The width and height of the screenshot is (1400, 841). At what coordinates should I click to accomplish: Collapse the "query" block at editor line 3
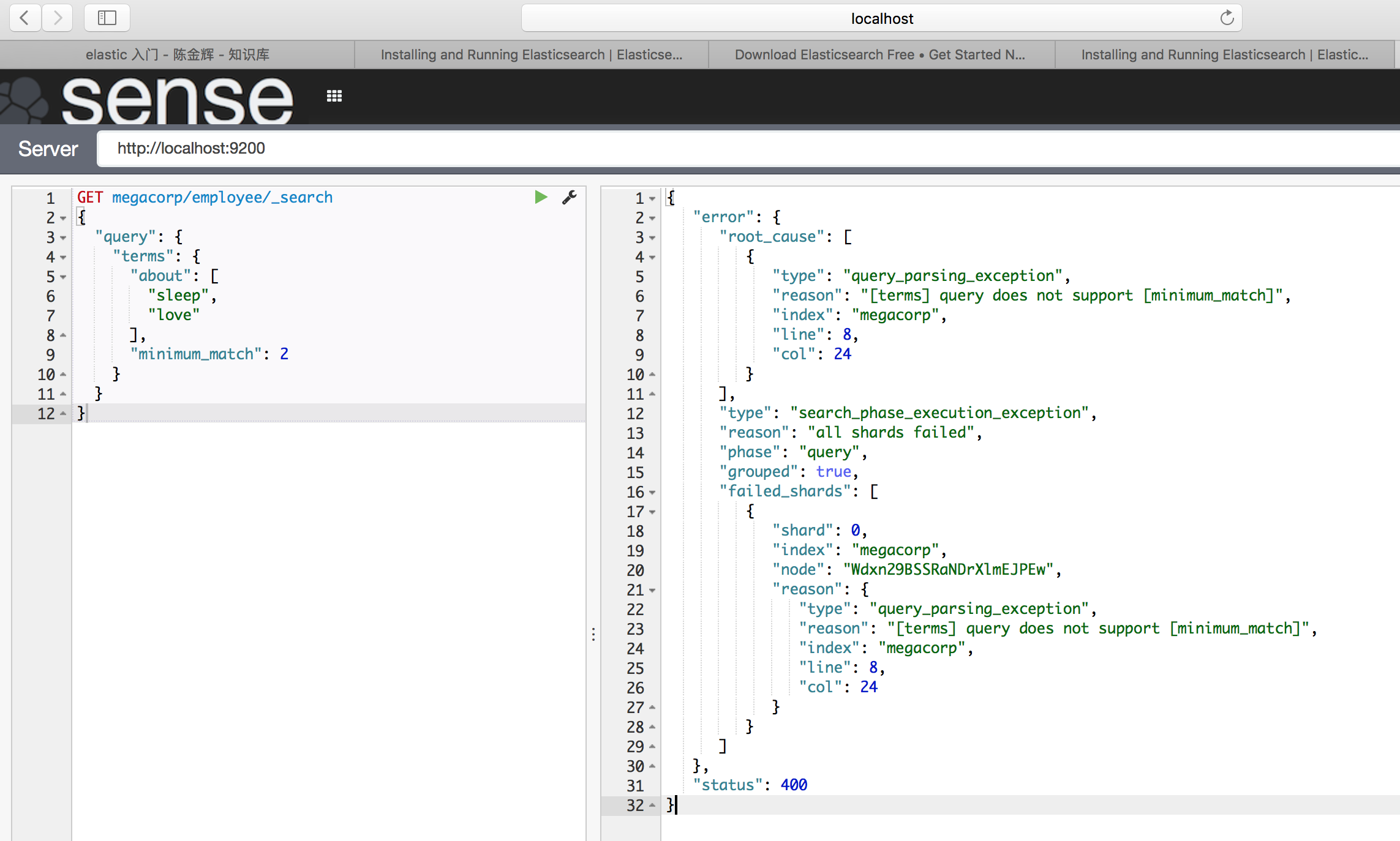point(63,238)
